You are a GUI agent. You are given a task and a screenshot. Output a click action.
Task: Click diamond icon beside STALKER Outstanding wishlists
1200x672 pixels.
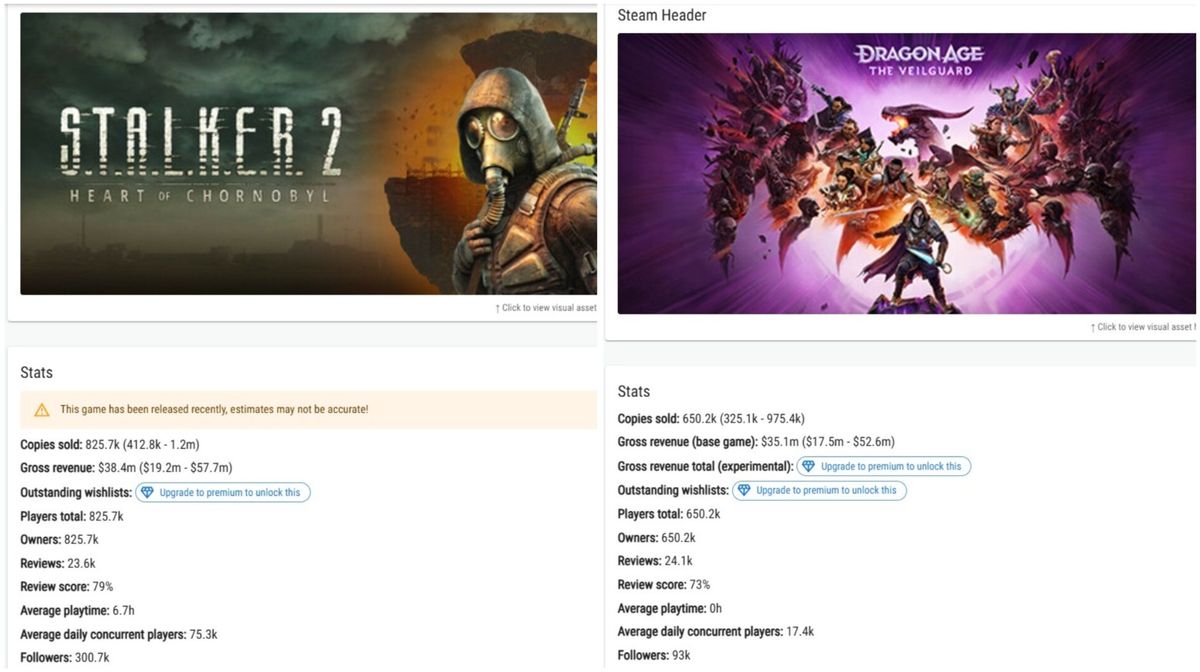147,493
